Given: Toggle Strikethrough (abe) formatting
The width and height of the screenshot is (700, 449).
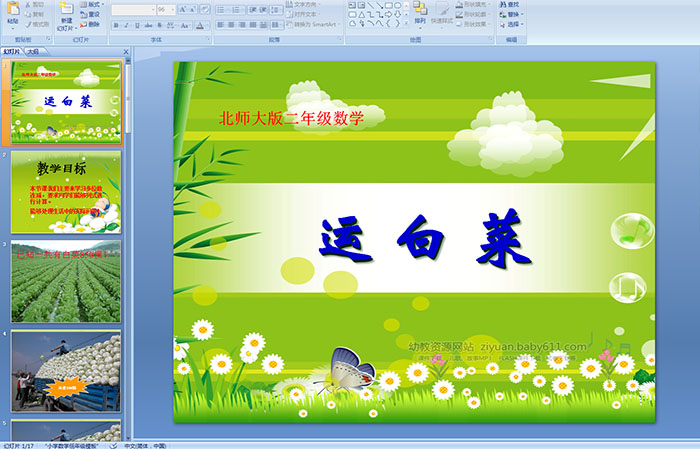Looking at the screenshot, I should coord(148,25).
